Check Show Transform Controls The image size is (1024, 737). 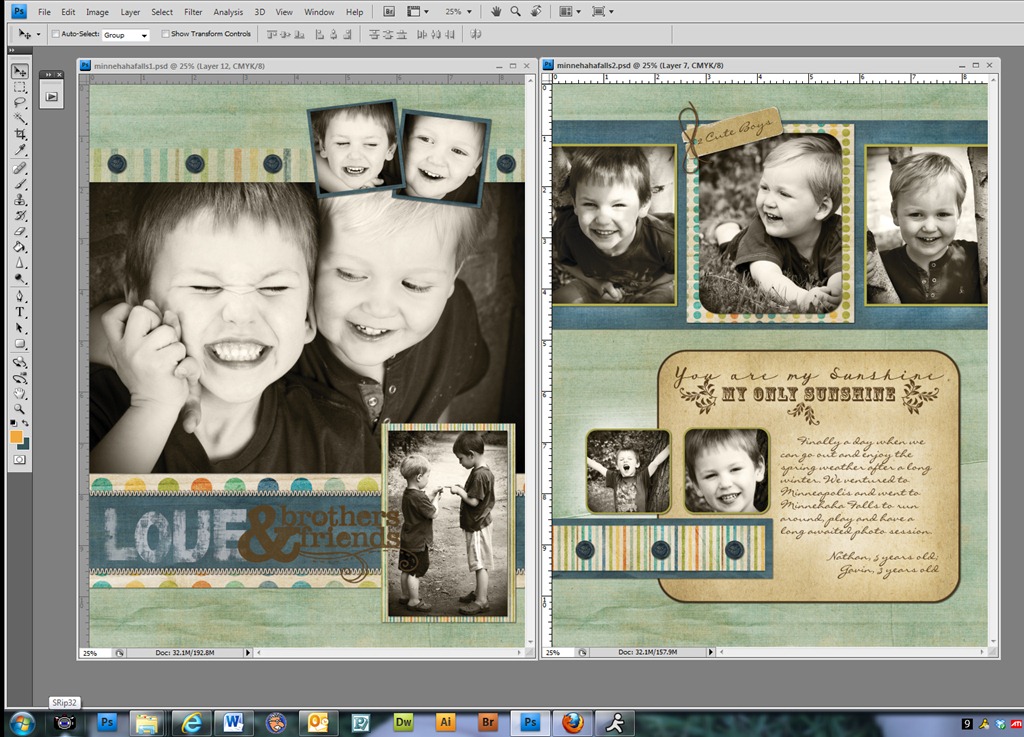(165, 34)
